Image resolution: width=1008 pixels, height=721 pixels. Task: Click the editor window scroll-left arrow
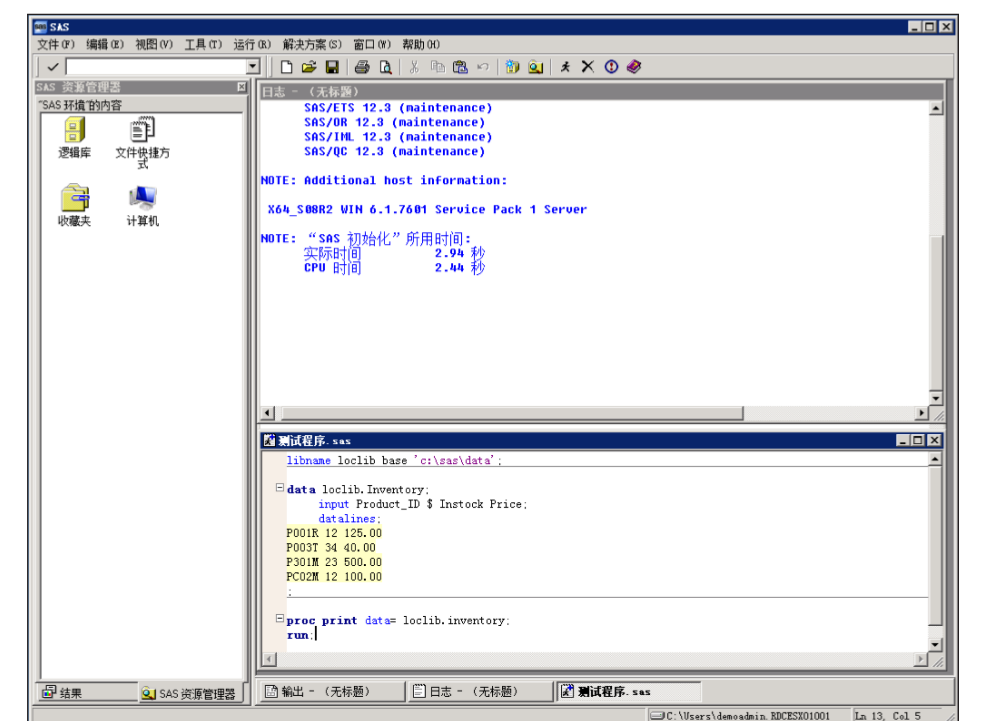tap(269, 659)
